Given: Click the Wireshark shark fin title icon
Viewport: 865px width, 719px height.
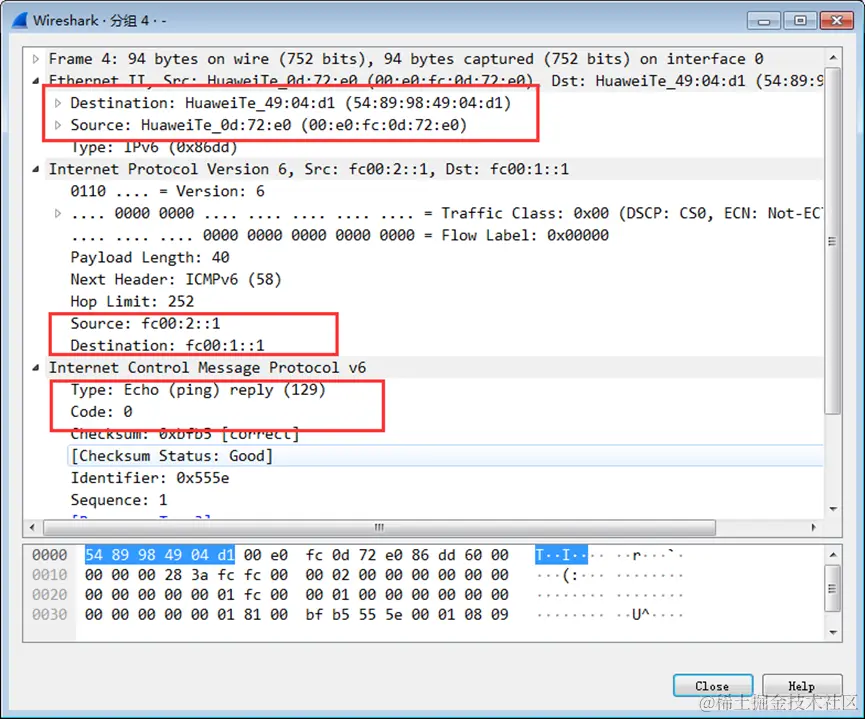Looking at the screenshot, I should [x=20, y=20].
